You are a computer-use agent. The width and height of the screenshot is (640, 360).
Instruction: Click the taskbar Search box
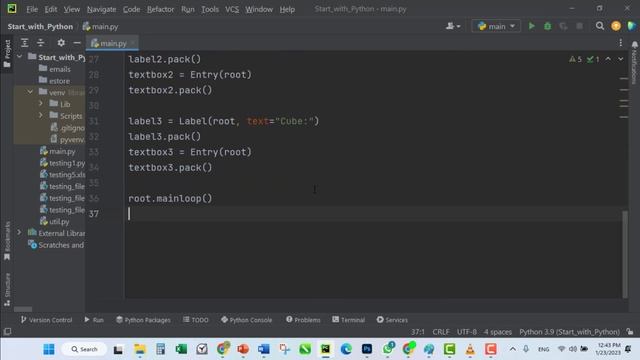pos(84,349)
